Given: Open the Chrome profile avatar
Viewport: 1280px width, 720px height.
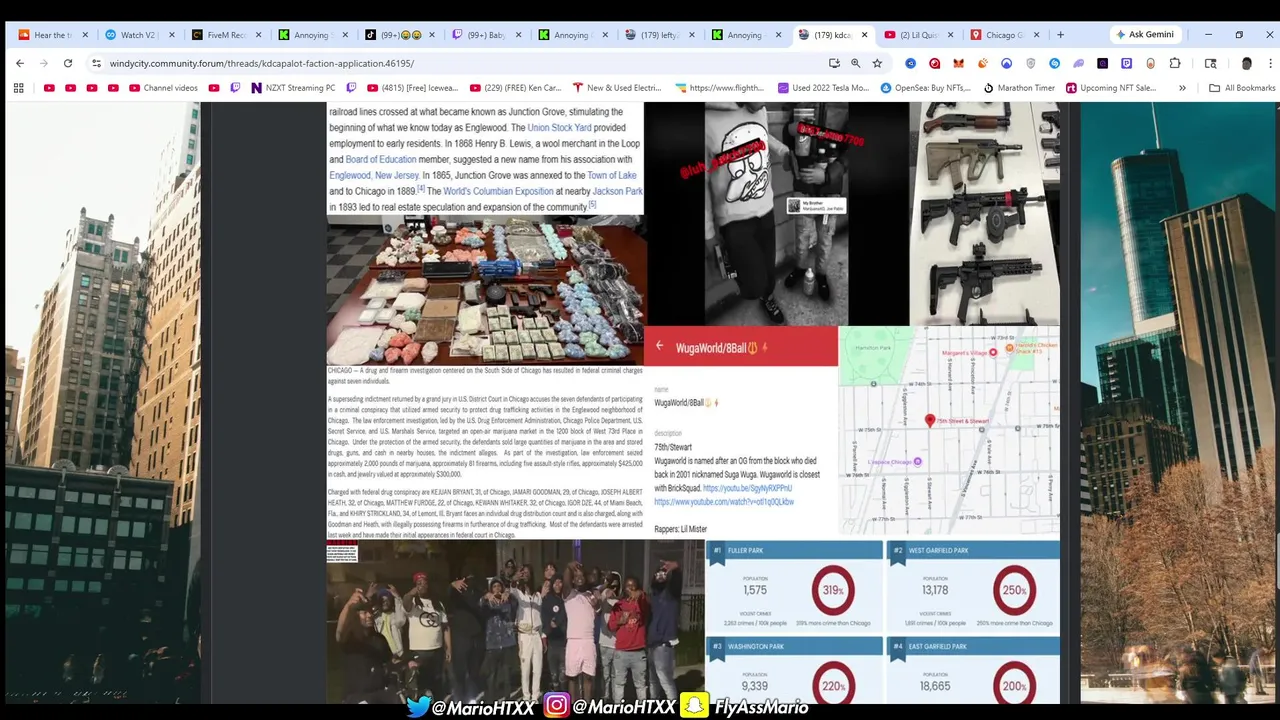Looking at the screenshot, I should [1246, 63].
